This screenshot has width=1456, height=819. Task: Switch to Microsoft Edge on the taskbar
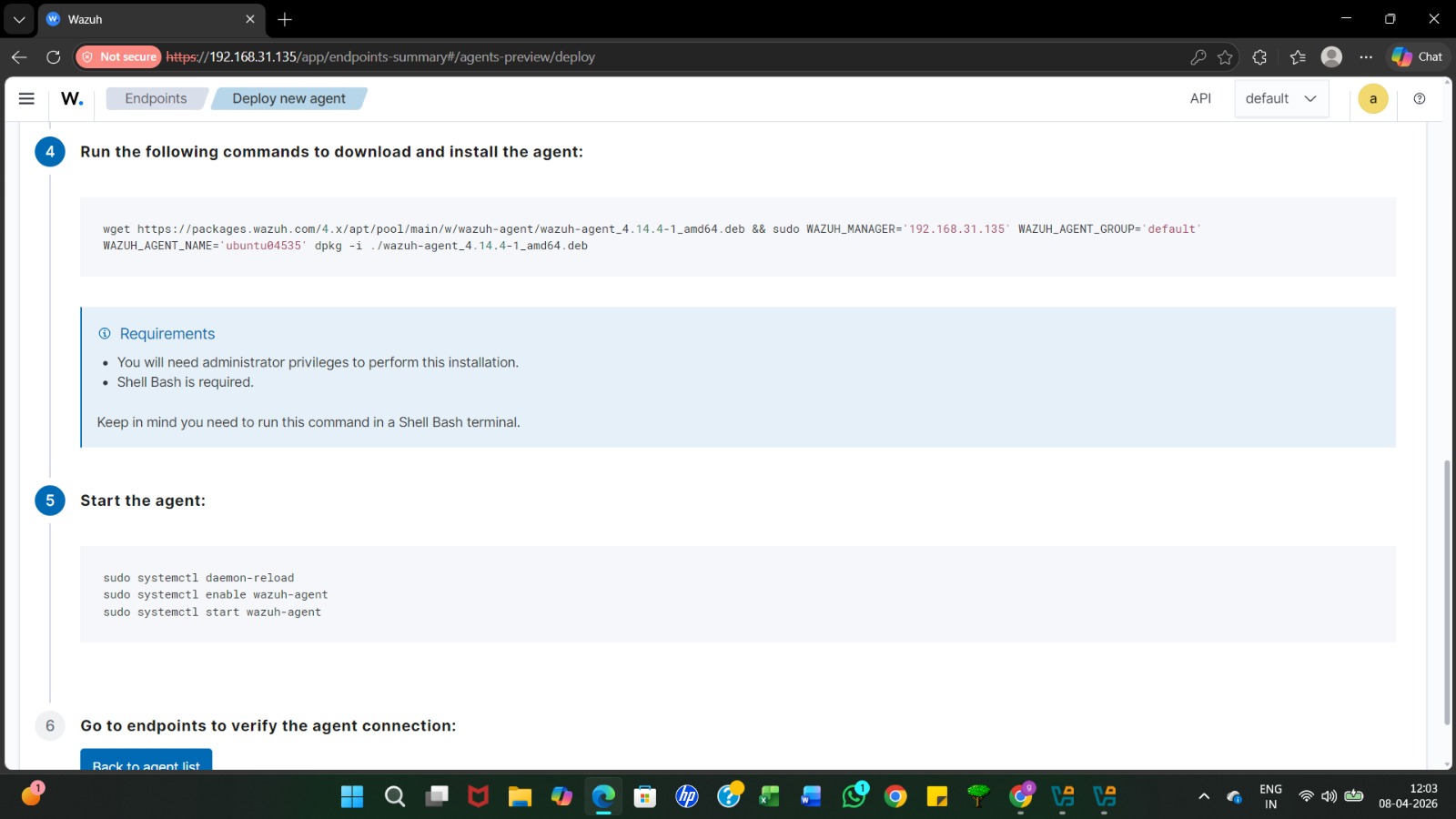coord(603,797)
